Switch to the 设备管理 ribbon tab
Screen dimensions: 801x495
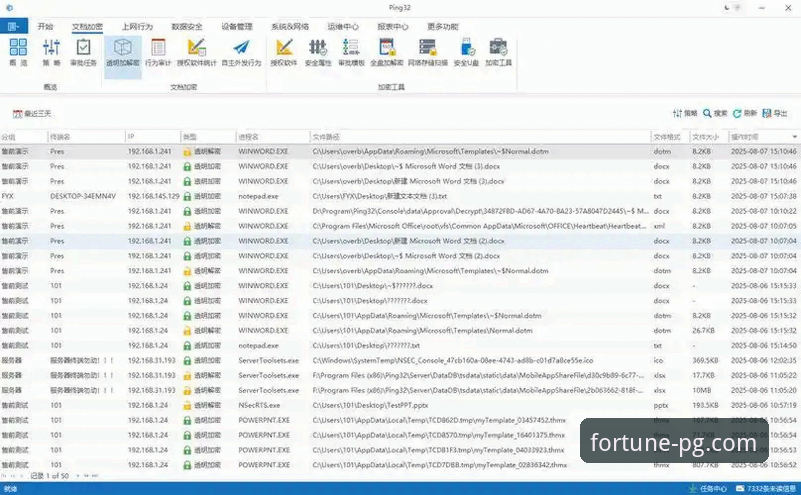pos(237,26)
